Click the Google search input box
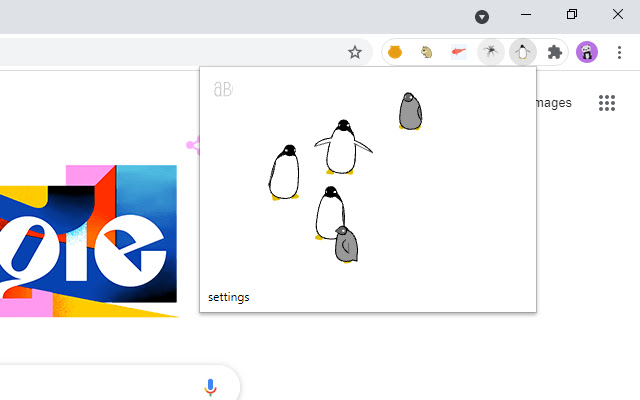 (x=100, y=387)
